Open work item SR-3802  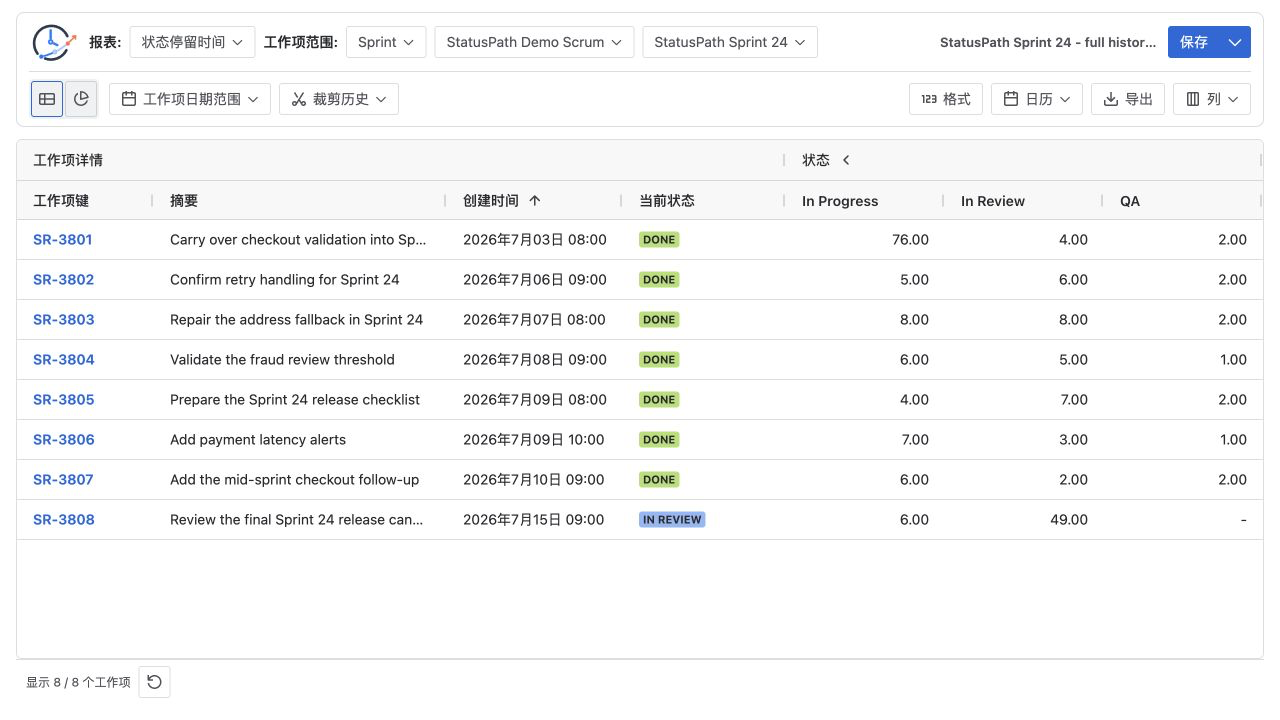[63, 280]
